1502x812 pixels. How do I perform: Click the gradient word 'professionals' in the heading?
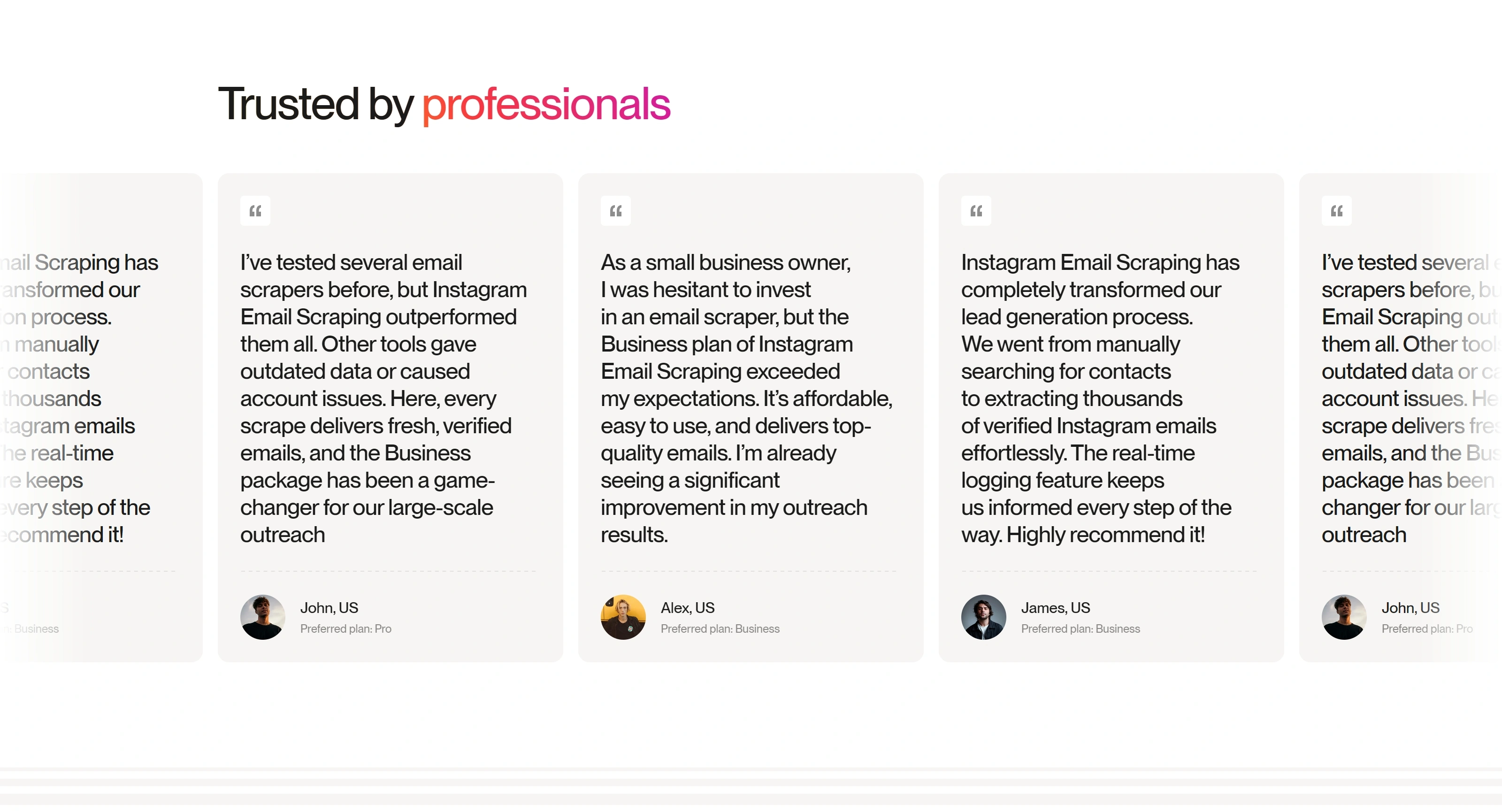546,104
